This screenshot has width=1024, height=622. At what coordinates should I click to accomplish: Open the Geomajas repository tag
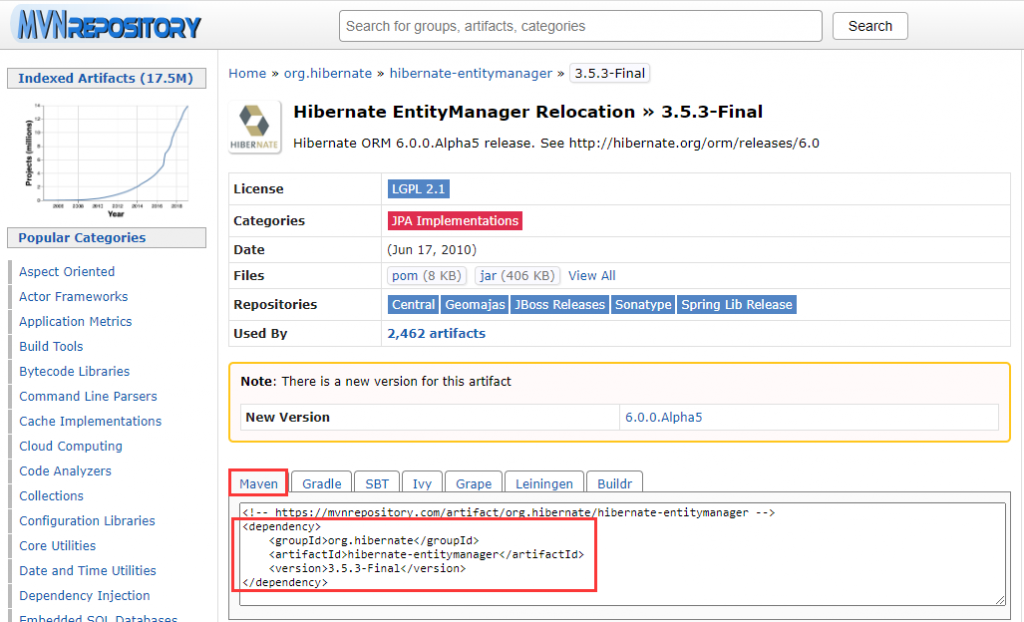point(475,304)
